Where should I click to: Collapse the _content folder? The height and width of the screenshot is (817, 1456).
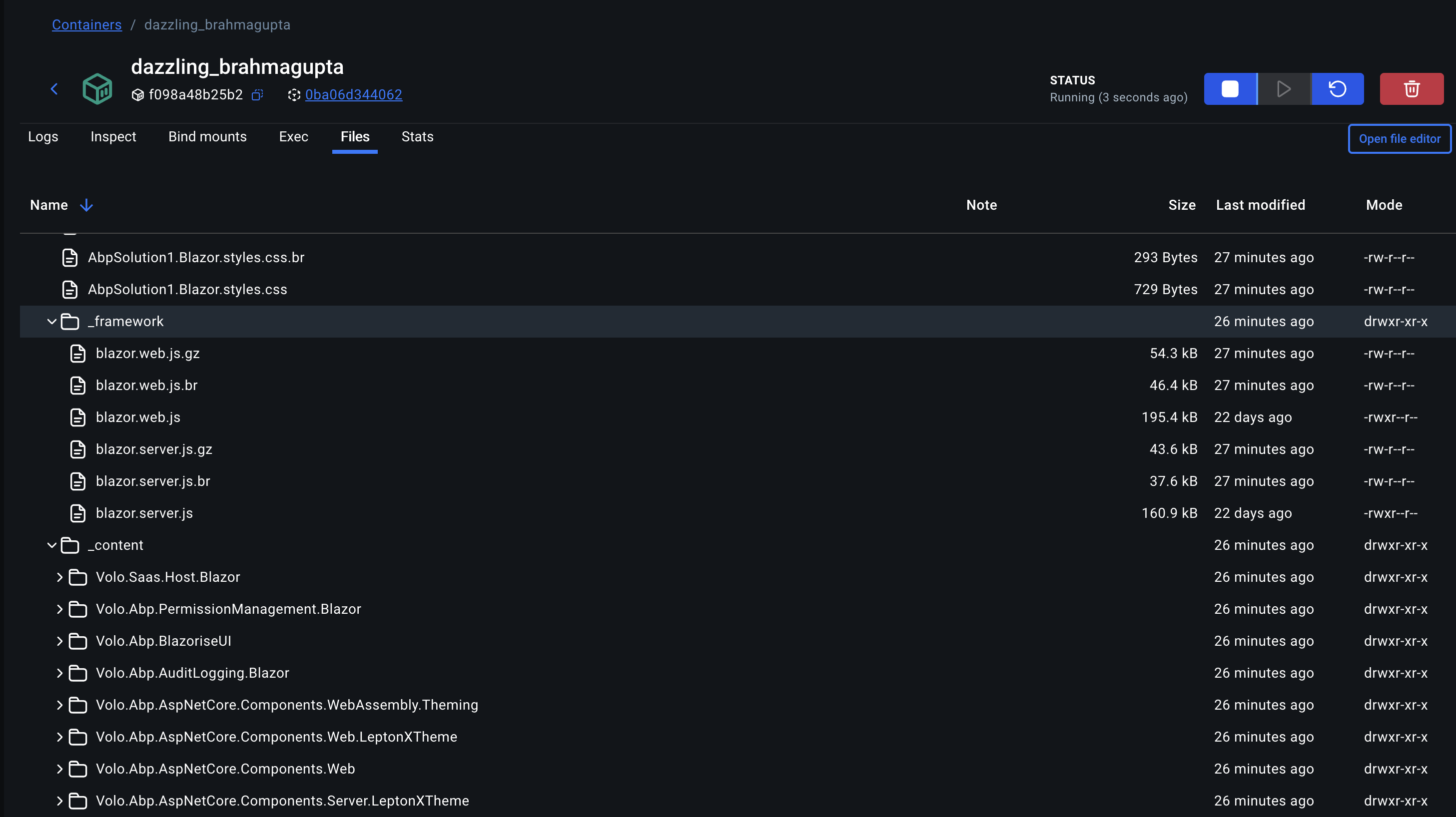(x=51, y=545)
